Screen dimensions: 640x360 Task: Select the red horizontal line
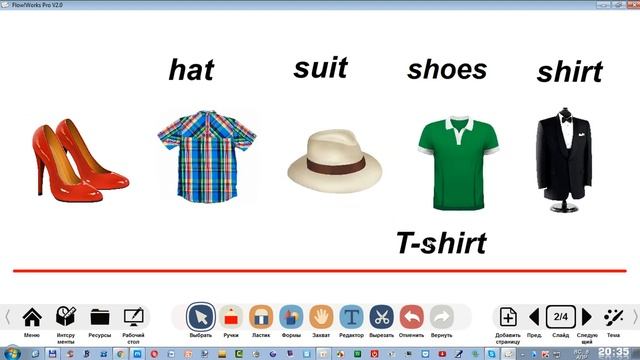[x=320, y=271]
